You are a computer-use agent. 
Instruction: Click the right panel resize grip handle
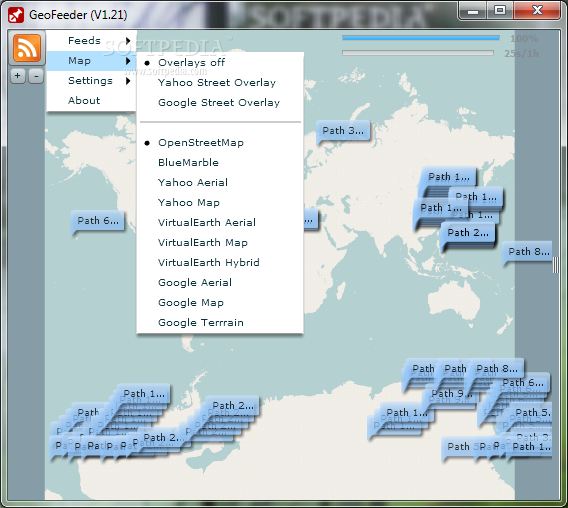pyautogui.click(x=555, y=265)
